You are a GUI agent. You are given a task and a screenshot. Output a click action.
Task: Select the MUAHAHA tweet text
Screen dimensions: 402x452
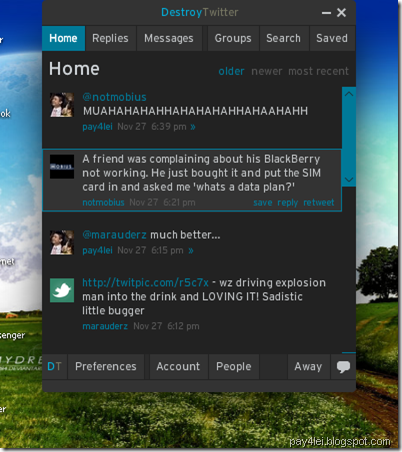tap(195, 111)
